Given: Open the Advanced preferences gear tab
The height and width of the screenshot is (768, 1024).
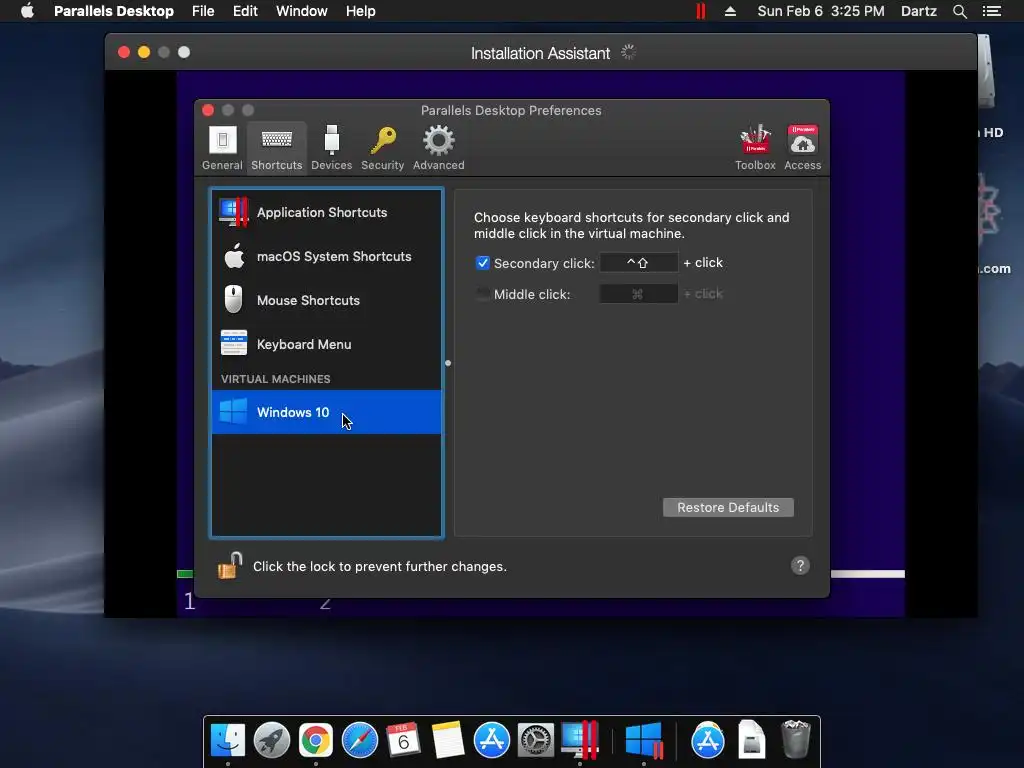Looking at the screenshot, I should coord(439,148).
